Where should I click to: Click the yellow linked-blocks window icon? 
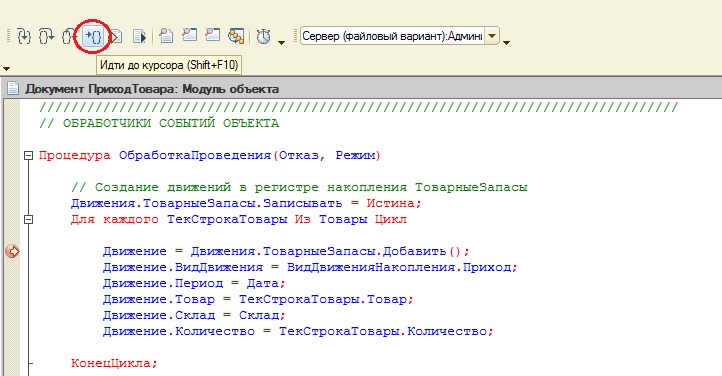click(x=236, y=35)
